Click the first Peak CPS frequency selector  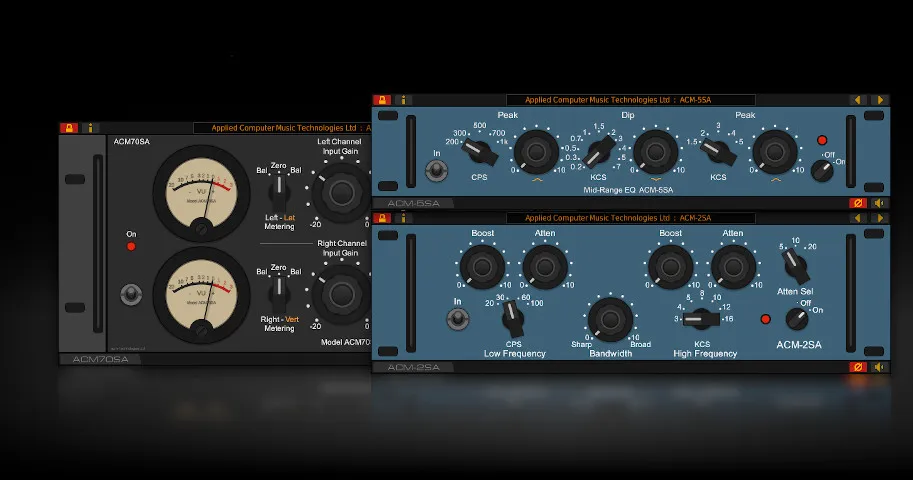[480, 153]
